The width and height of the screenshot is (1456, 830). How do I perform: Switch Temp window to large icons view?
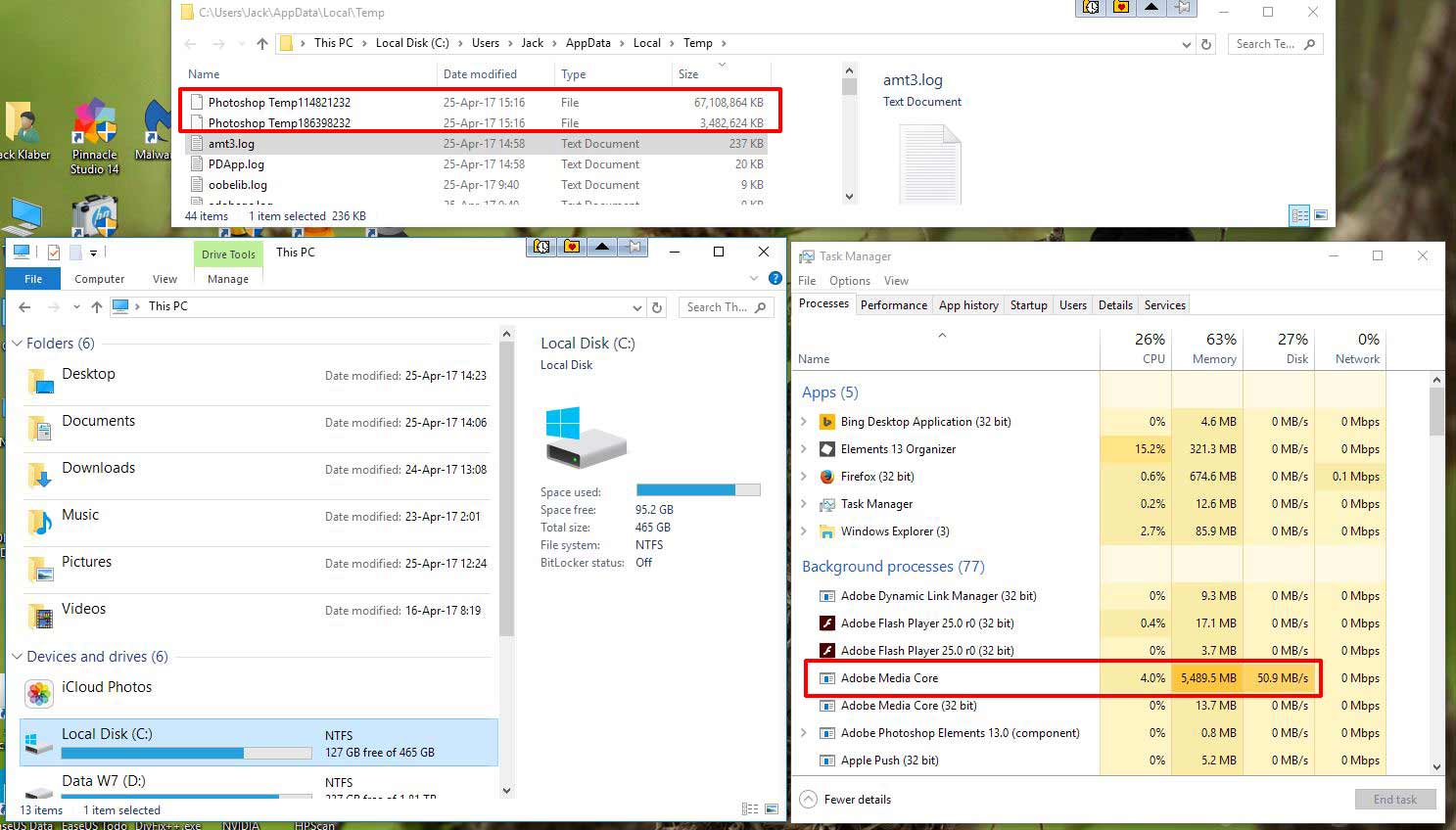point(1321,215)
